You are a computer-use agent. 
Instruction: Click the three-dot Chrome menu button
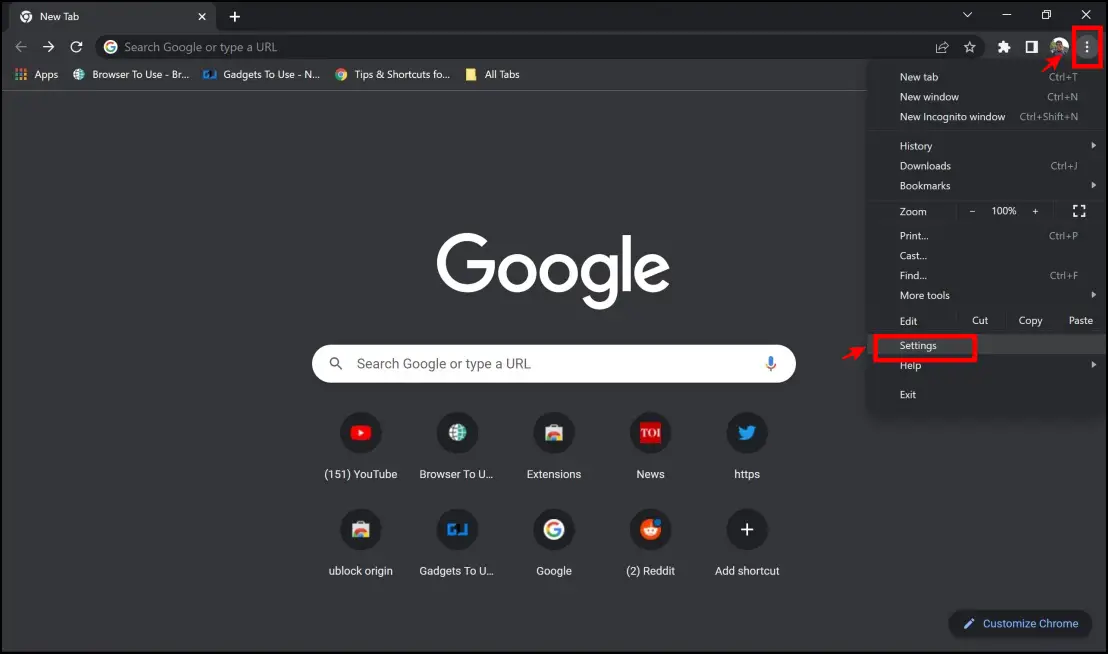point(1087,47)
